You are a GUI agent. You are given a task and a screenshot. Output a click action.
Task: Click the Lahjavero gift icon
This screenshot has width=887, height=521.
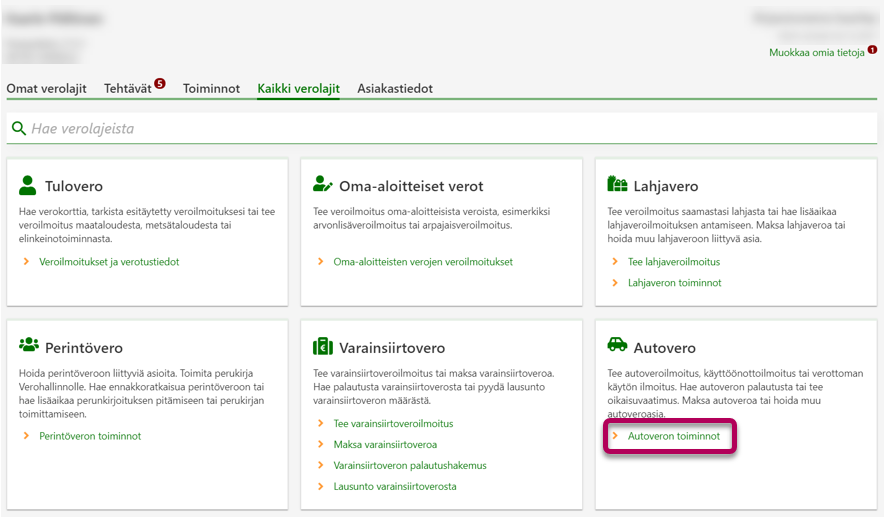[x=617, y=185]
